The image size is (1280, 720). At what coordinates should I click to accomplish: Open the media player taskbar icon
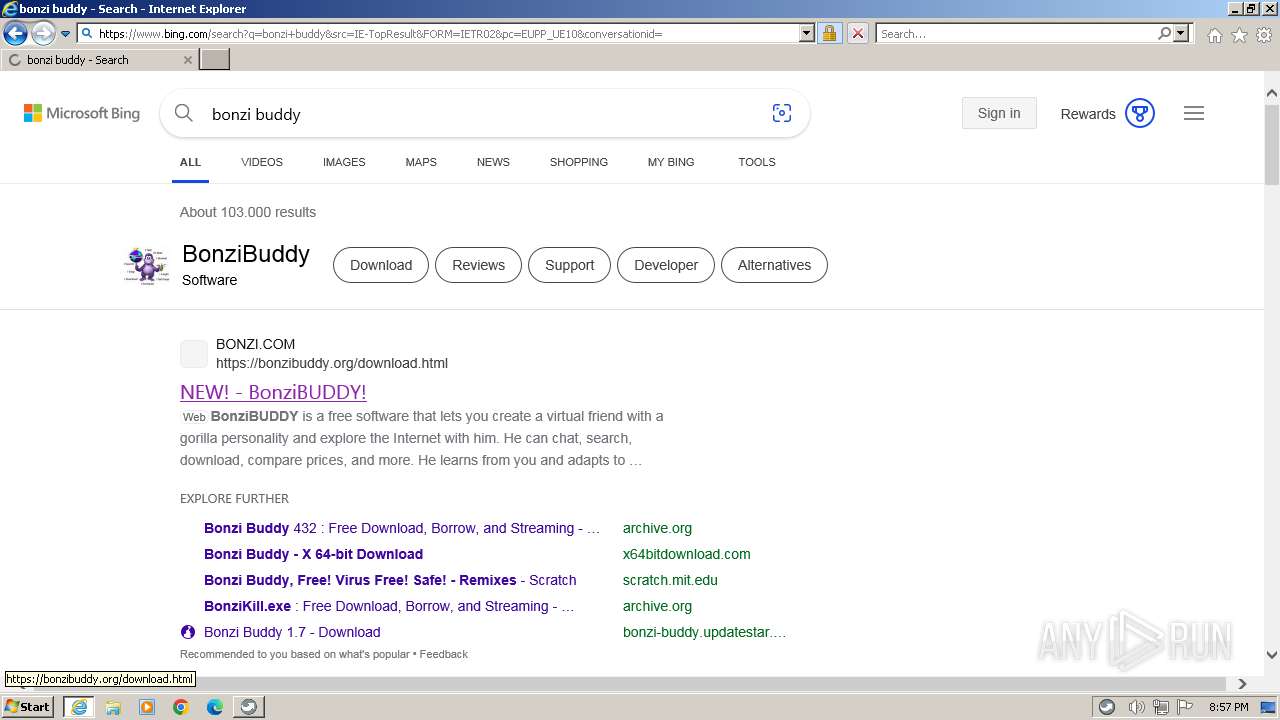[147, 707]
